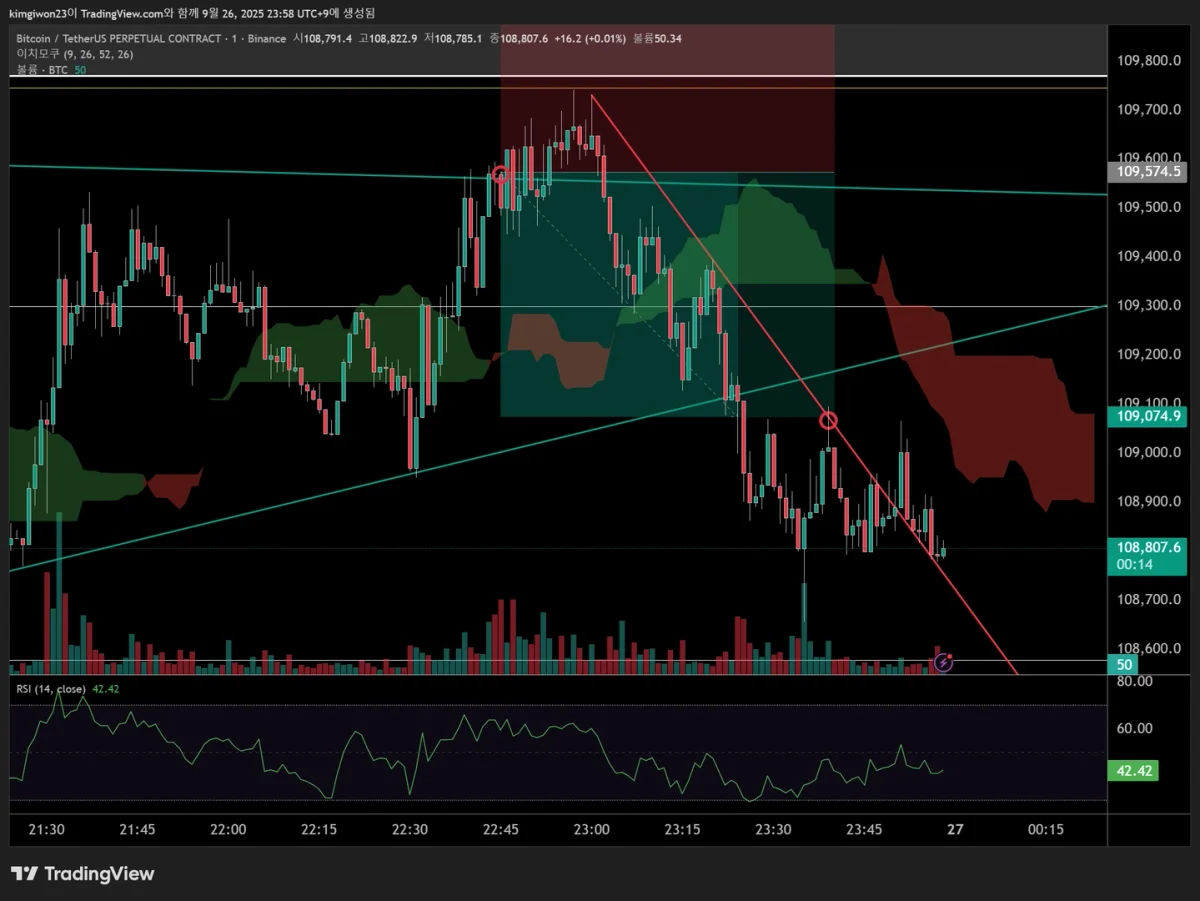Click the Bitcoin / TetherUS PERPETUAL CONTRACT title

point(117,38)
